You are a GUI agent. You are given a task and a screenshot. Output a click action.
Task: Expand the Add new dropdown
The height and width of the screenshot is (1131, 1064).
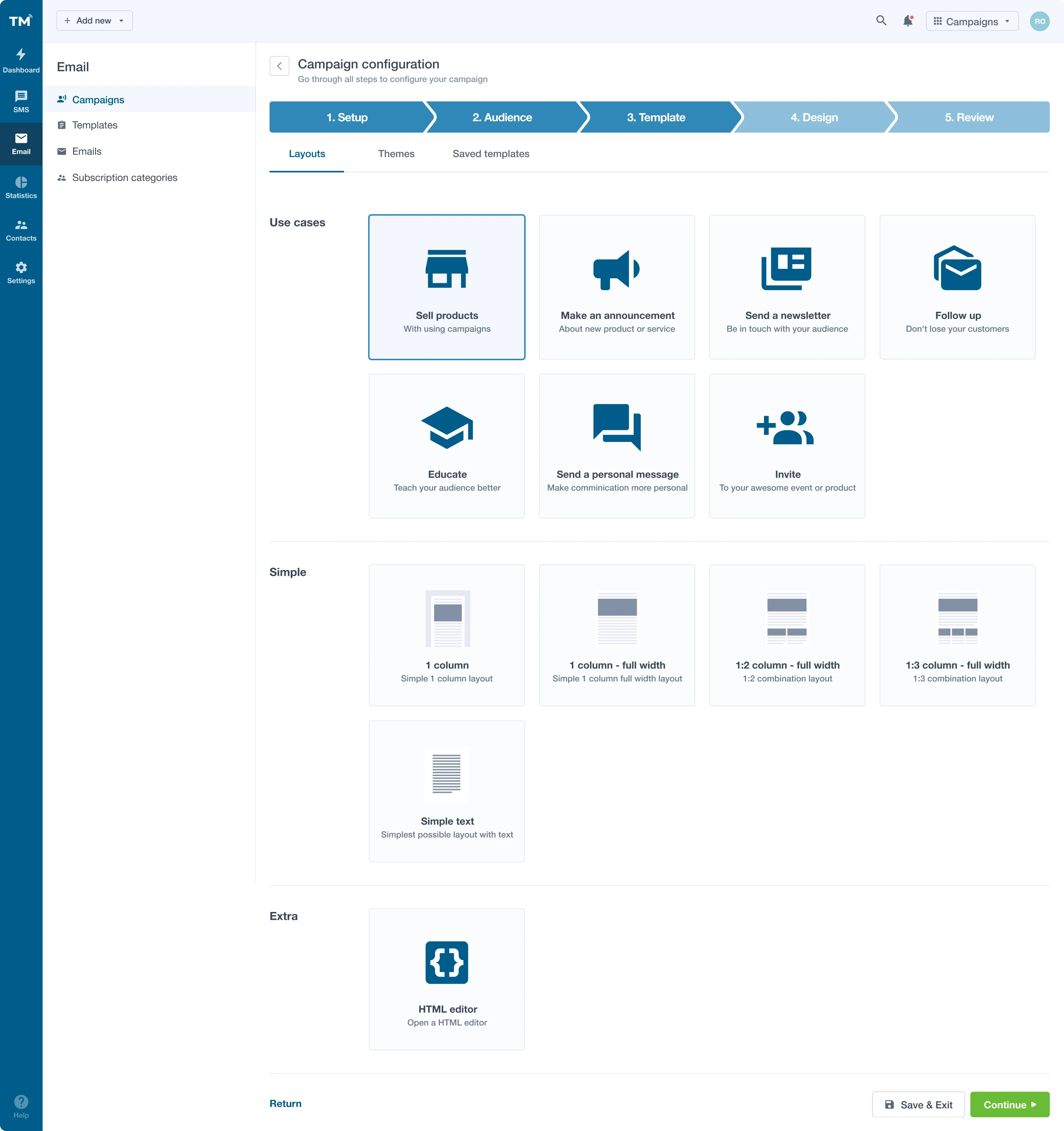(94, 20)
